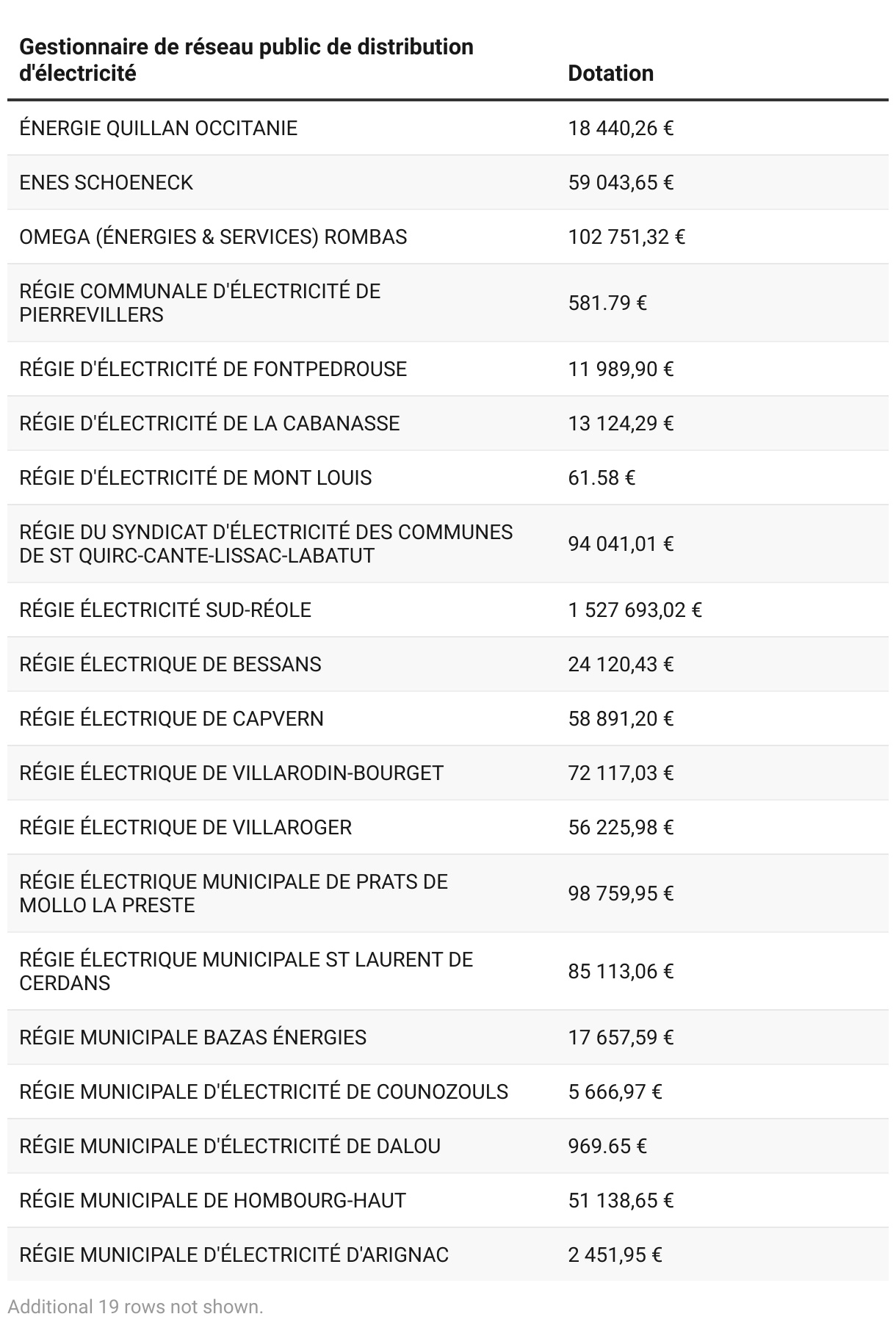
Task: Click OMEGA (ÉNERGIES & SERVICES) ROMBAS cell
Action: point(213,237)
